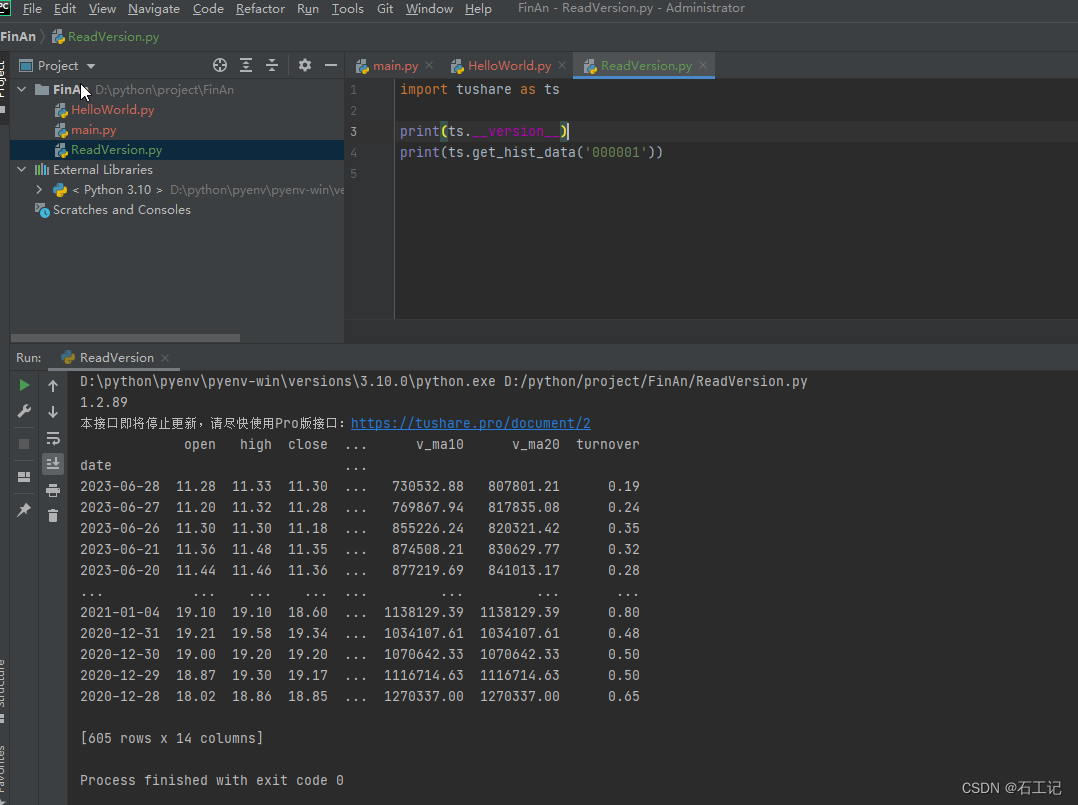This screenshot has width=1078, height=805.
Task: Click '1.2.89' version output line
Action: pos(104,402)
